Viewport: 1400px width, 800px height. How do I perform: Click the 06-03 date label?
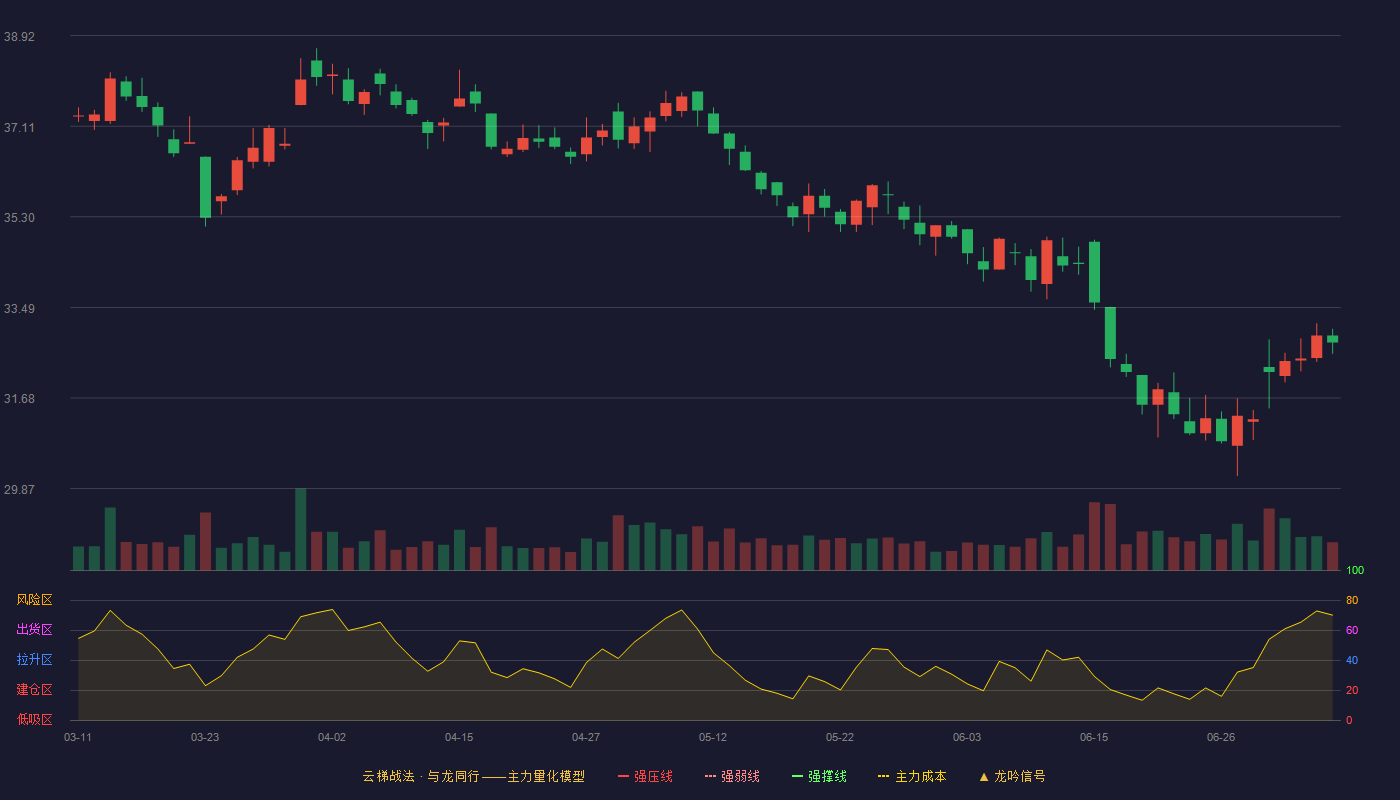click(x=967, y=737)
